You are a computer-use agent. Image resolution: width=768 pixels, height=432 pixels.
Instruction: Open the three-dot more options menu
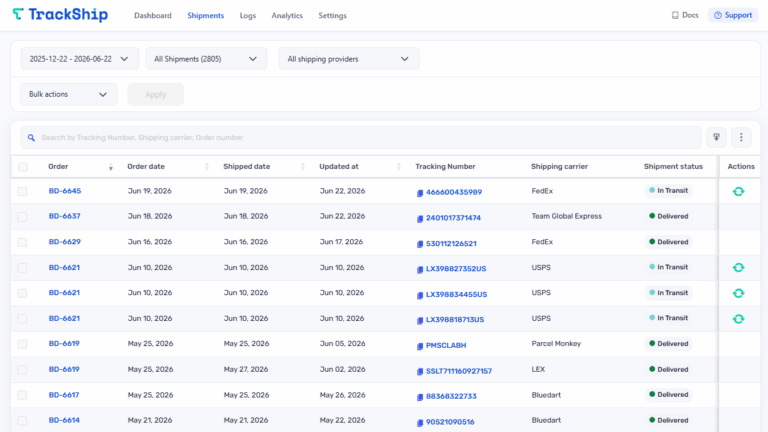click(x=741, y=137)
